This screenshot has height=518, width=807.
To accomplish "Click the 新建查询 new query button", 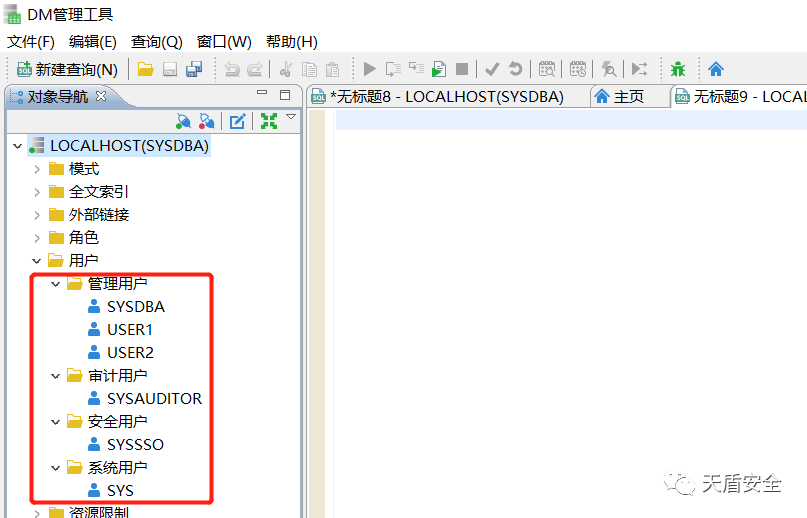I will (x=67, y=69).
